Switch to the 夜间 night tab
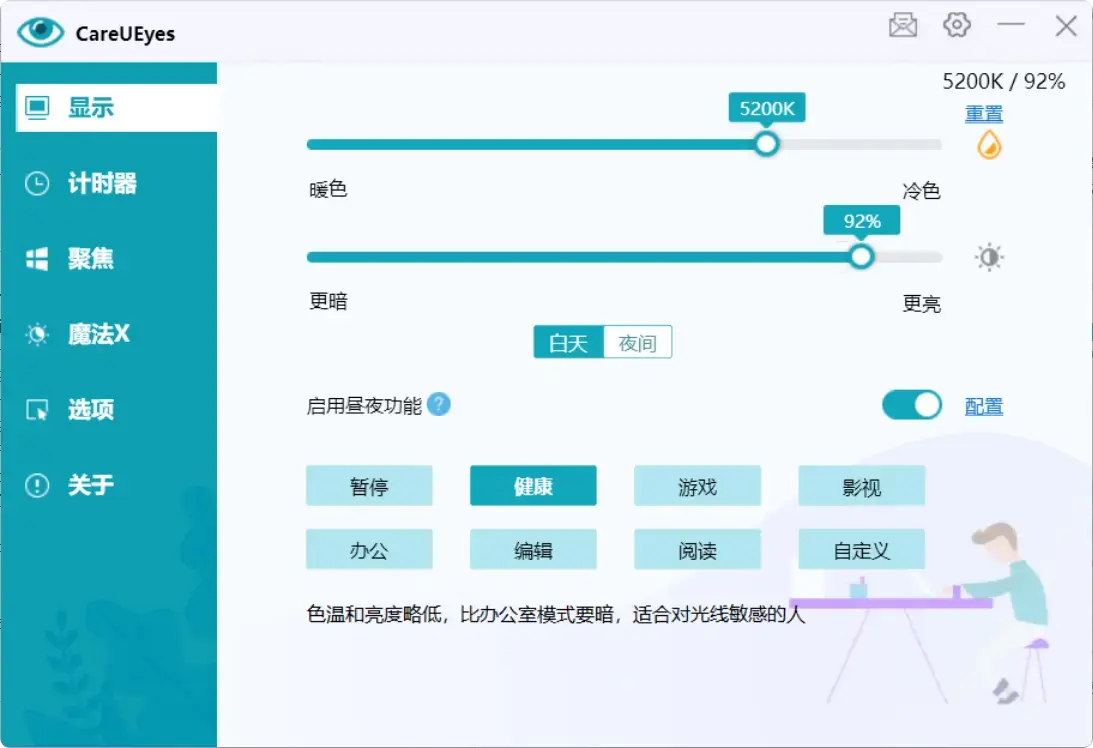The height and width of the screenshot is (748, 1093). 637,342
